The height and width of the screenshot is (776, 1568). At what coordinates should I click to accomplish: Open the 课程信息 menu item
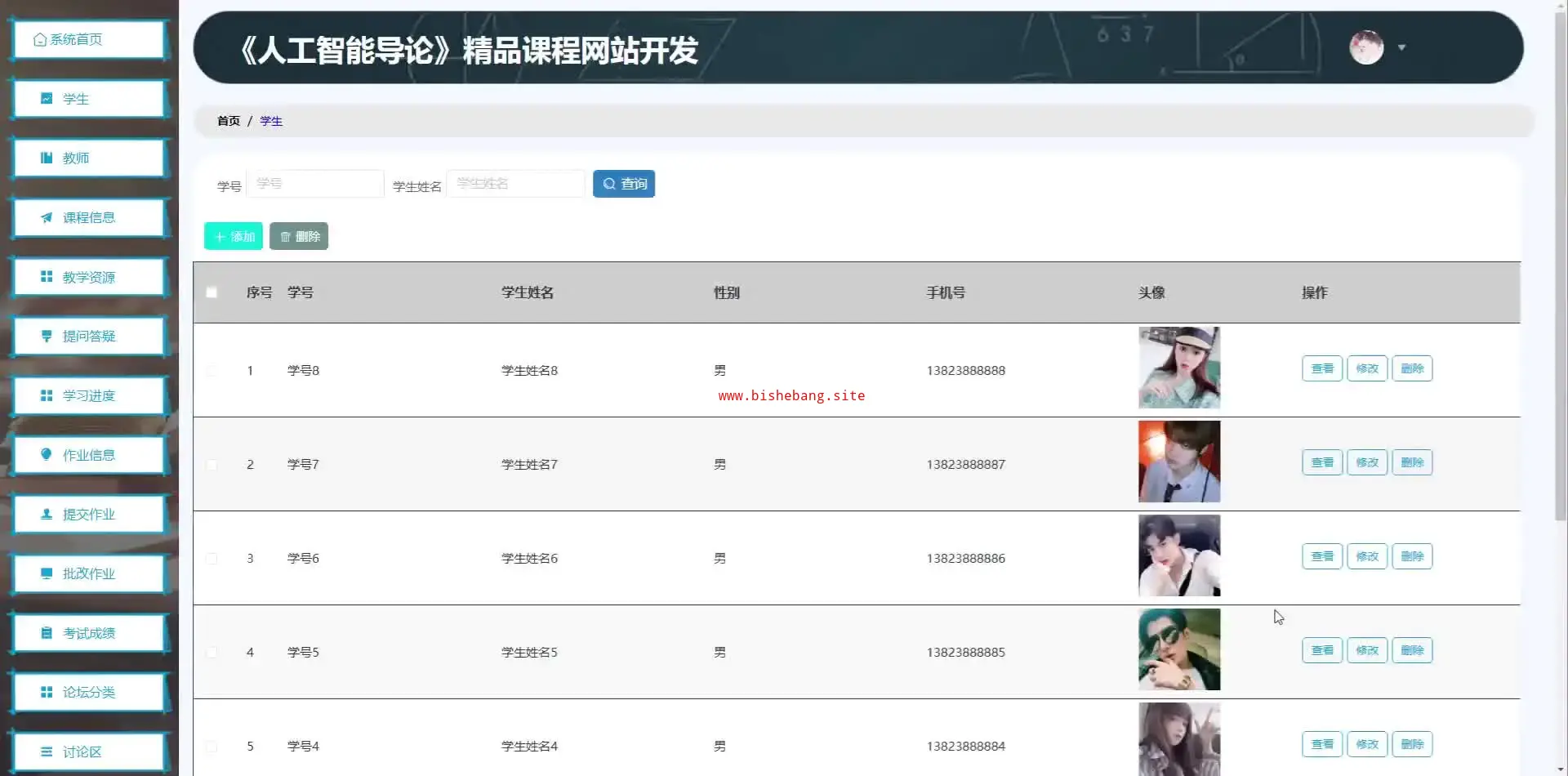point(90,217)
